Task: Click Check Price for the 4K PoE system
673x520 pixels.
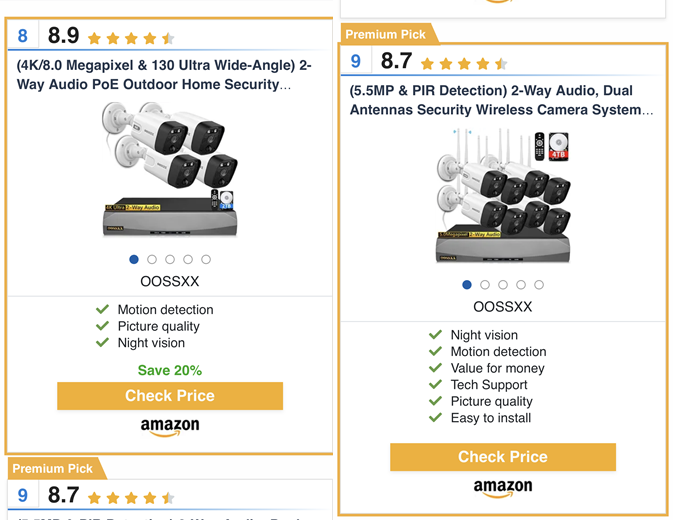Action: tap(170, 396)
